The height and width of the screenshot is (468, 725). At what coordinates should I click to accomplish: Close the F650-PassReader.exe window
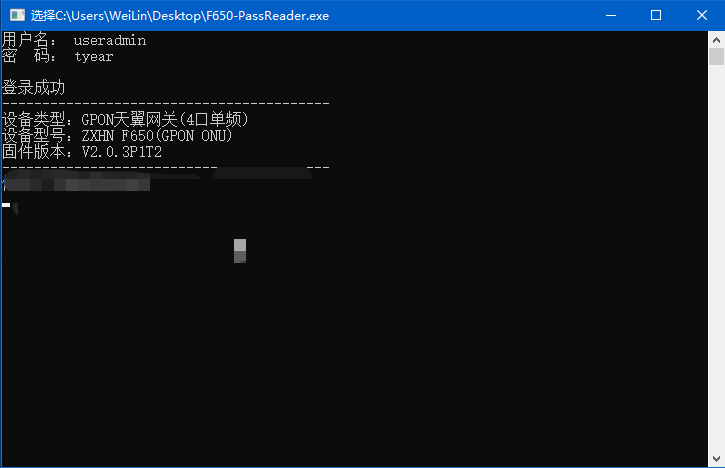pyautogui.click(x=701, y=15)
